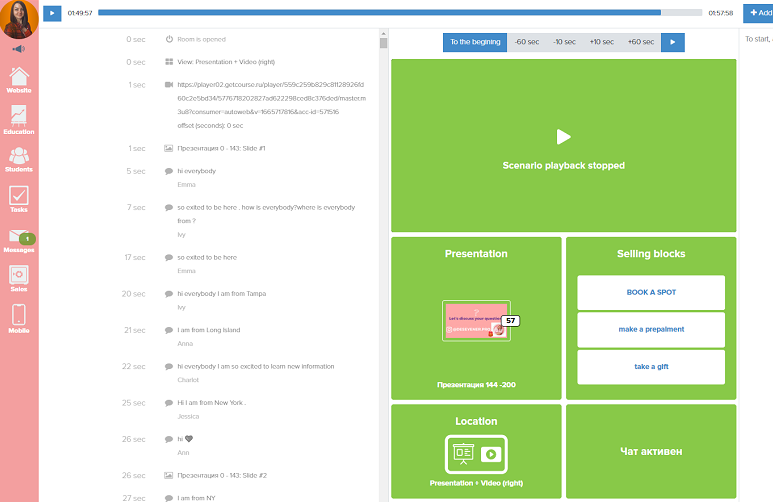Open the Location layout selector block
773x502 pixels.
point(476,451)
